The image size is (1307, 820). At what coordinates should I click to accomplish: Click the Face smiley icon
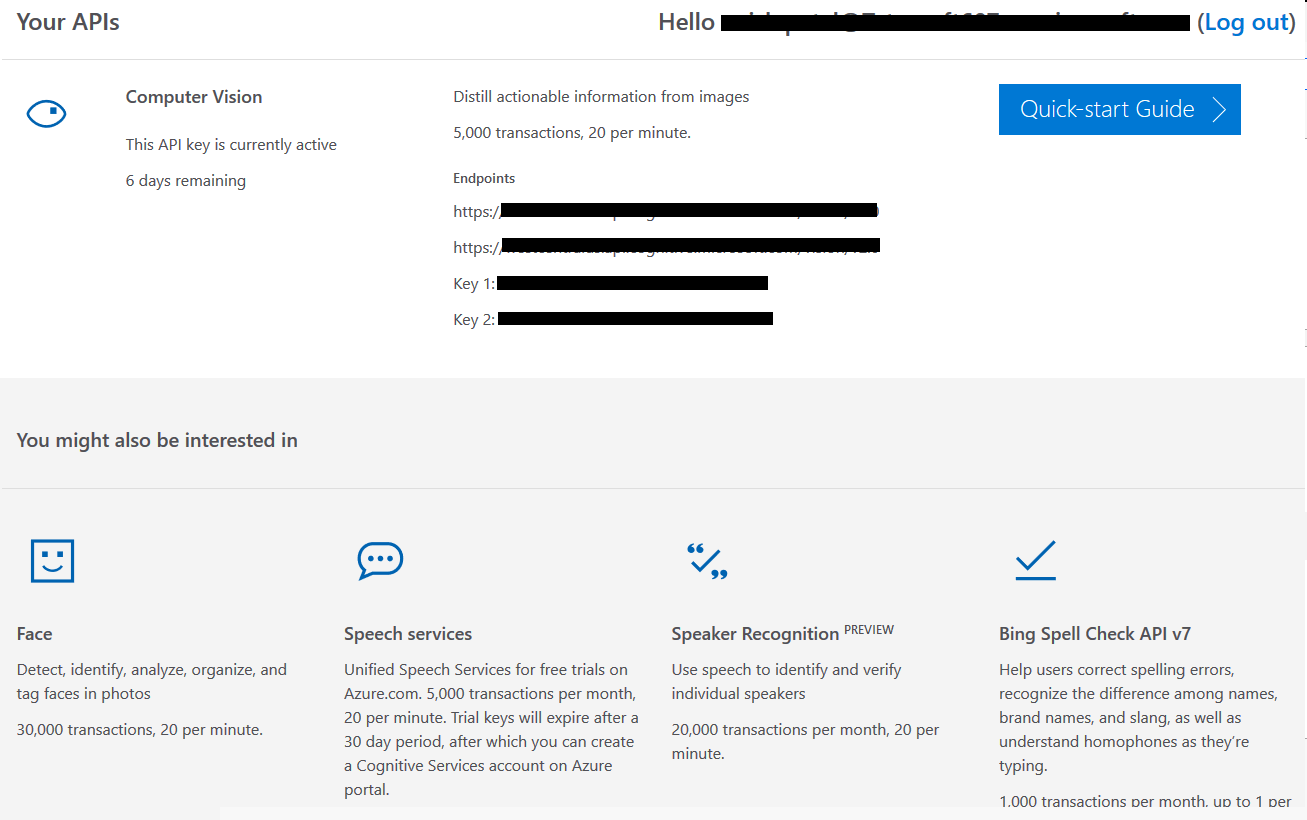[x=52, y=561]
